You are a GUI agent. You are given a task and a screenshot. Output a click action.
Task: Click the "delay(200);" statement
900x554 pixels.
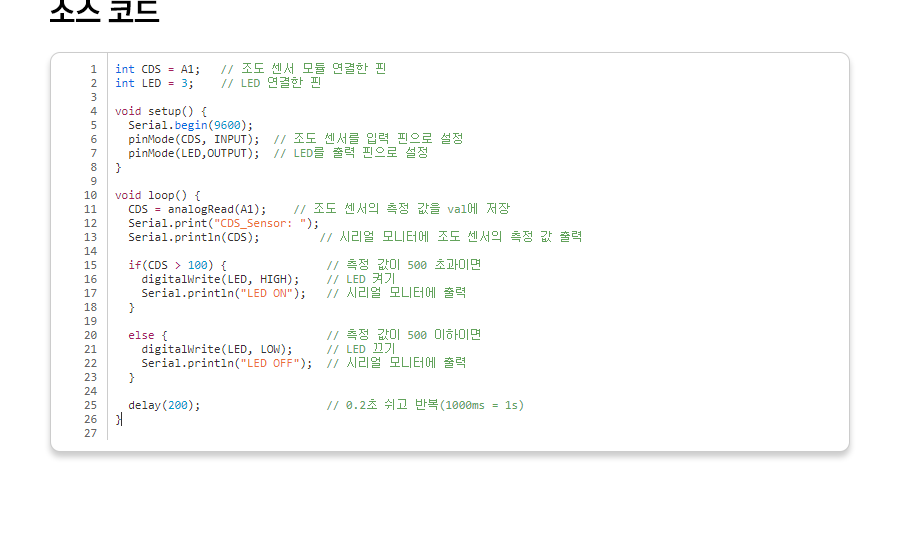(x=164, y=405)
